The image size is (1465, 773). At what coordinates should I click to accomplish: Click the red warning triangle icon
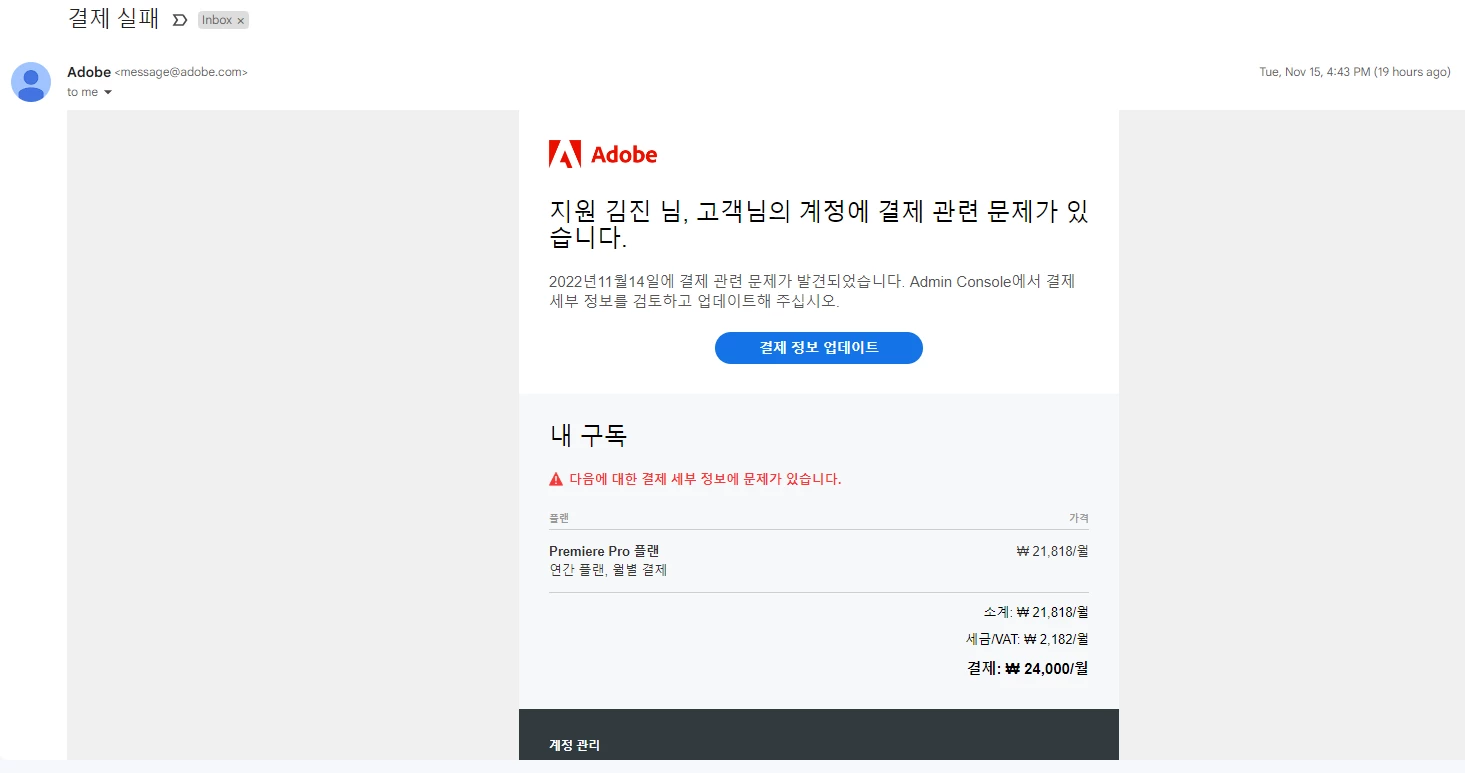[x=556, y=479]
